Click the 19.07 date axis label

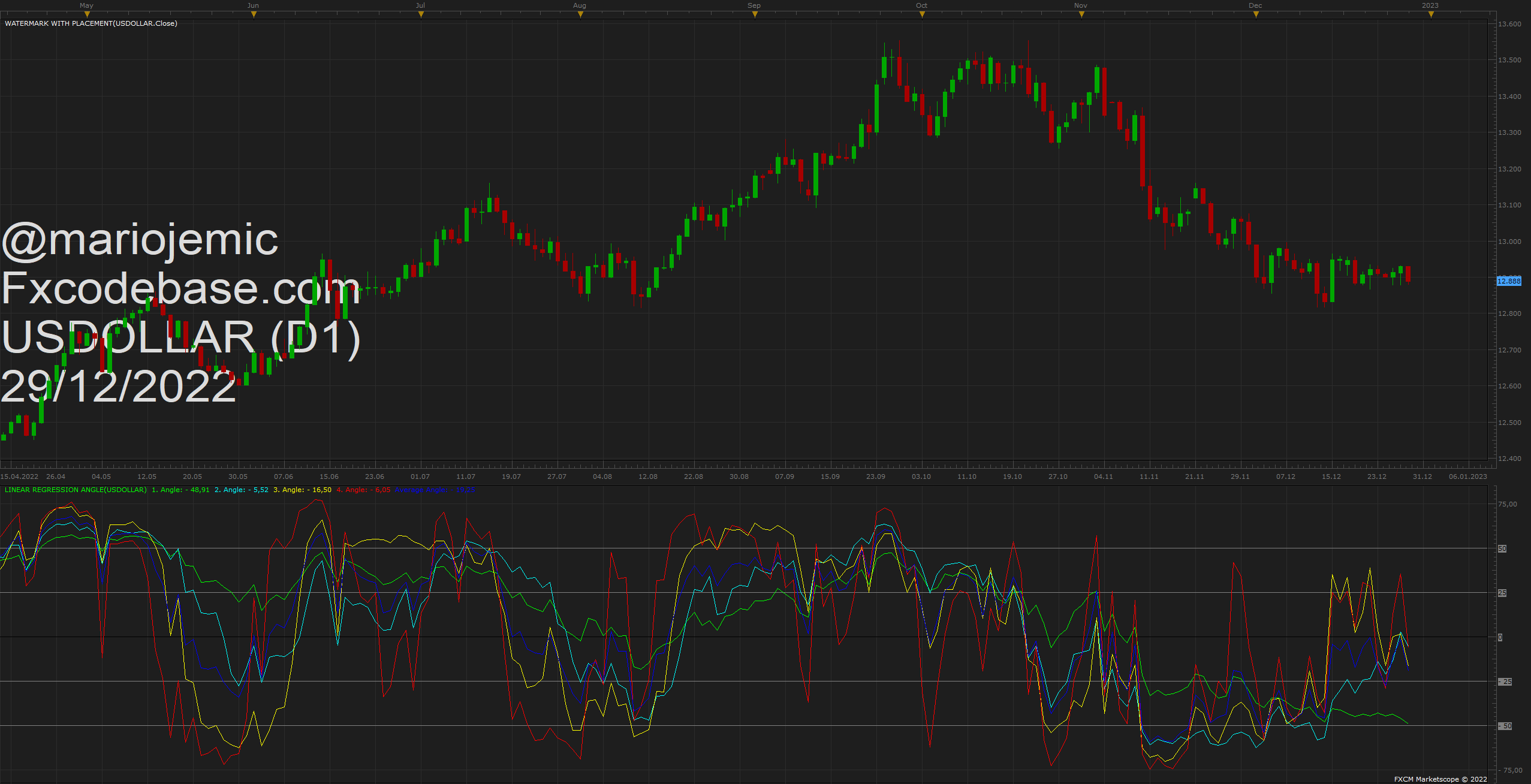511,477
